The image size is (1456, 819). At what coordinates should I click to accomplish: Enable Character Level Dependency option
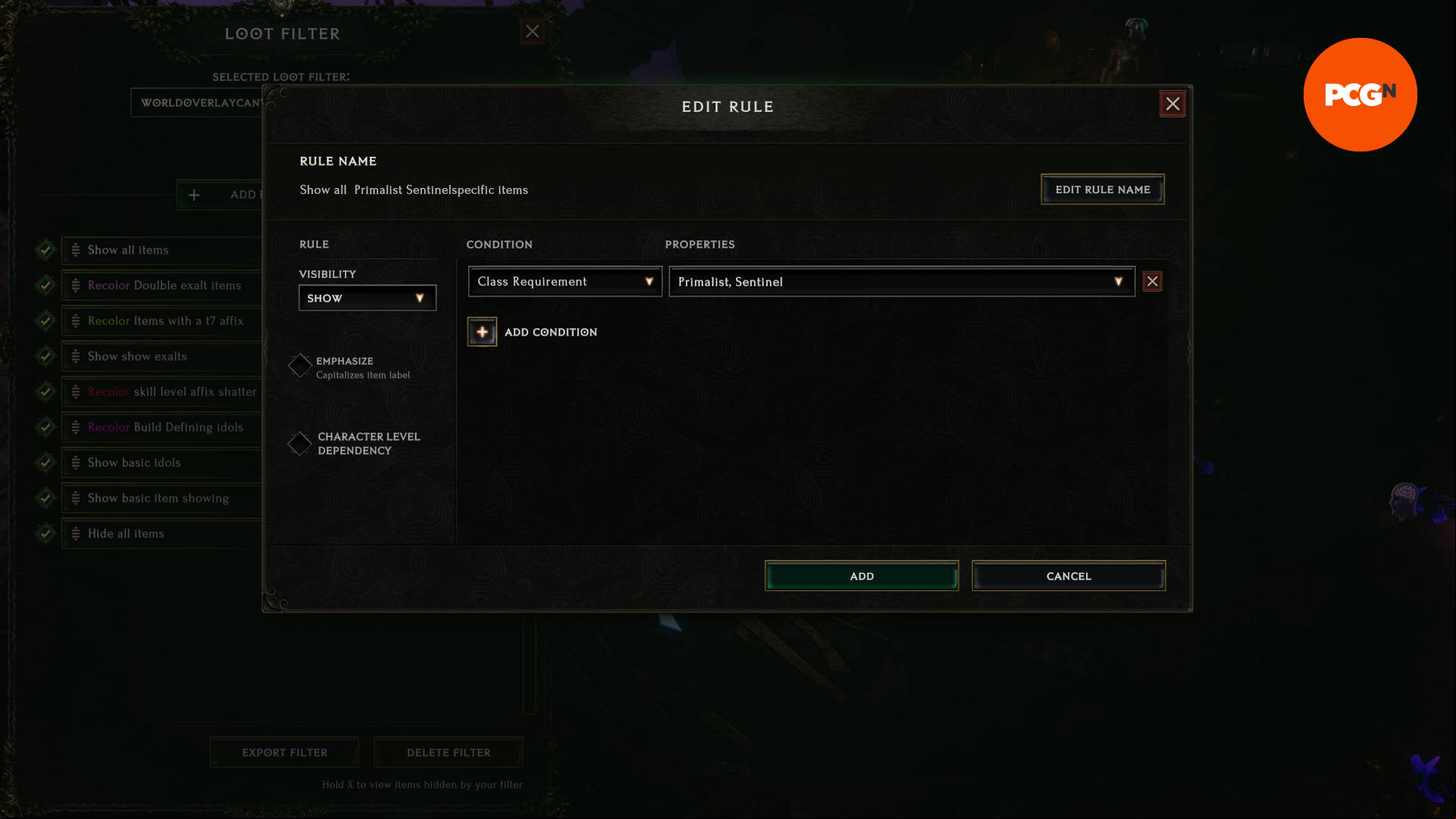(300, 443)
